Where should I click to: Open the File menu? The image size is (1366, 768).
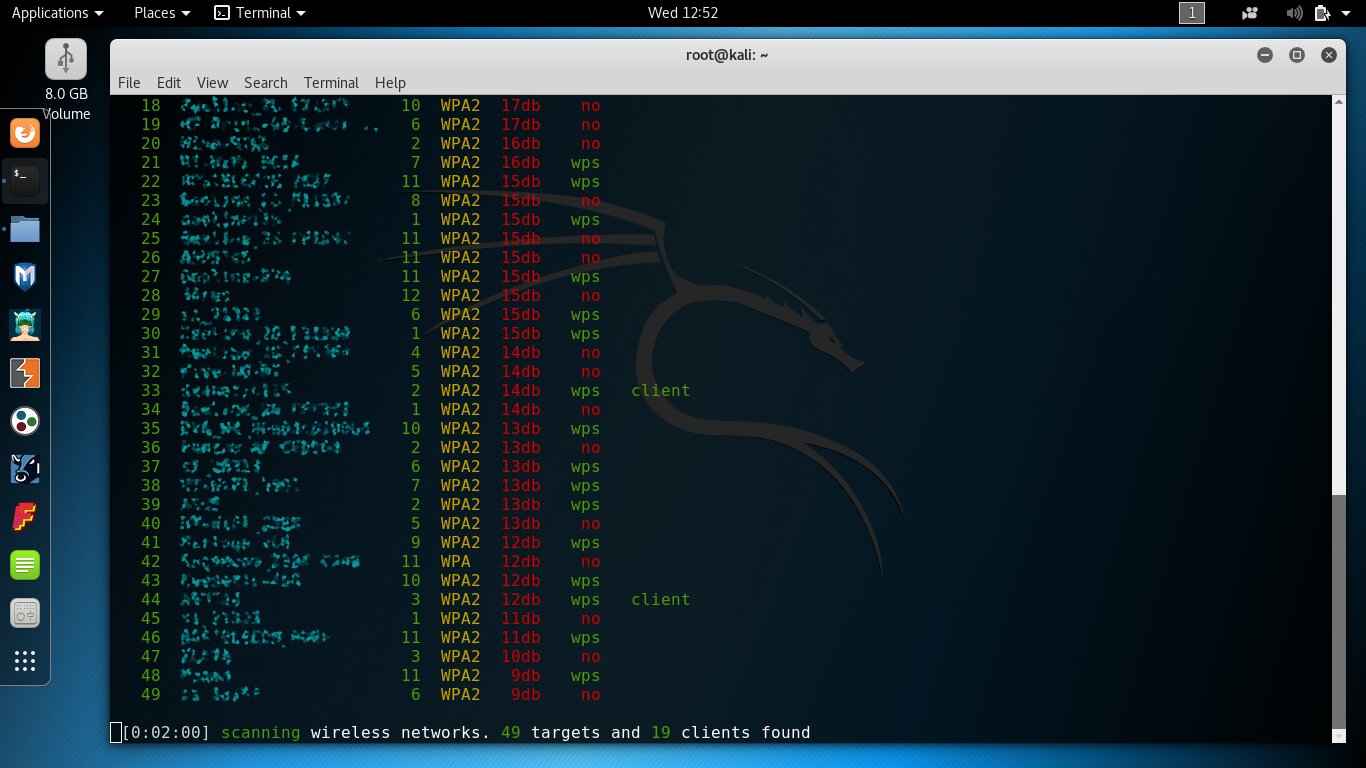click(129, 83)
